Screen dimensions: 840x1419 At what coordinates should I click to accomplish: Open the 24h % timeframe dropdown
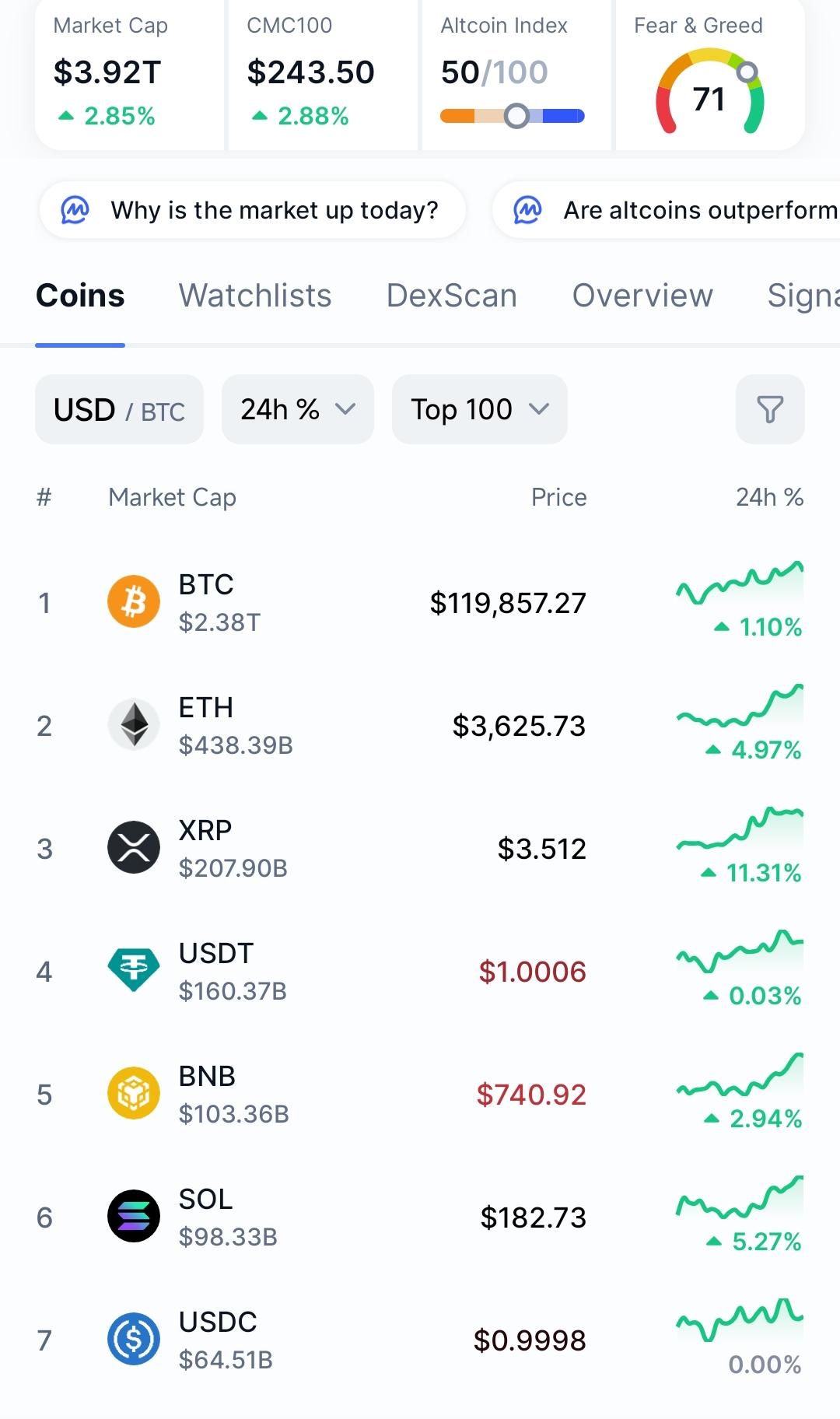point(297,410)
